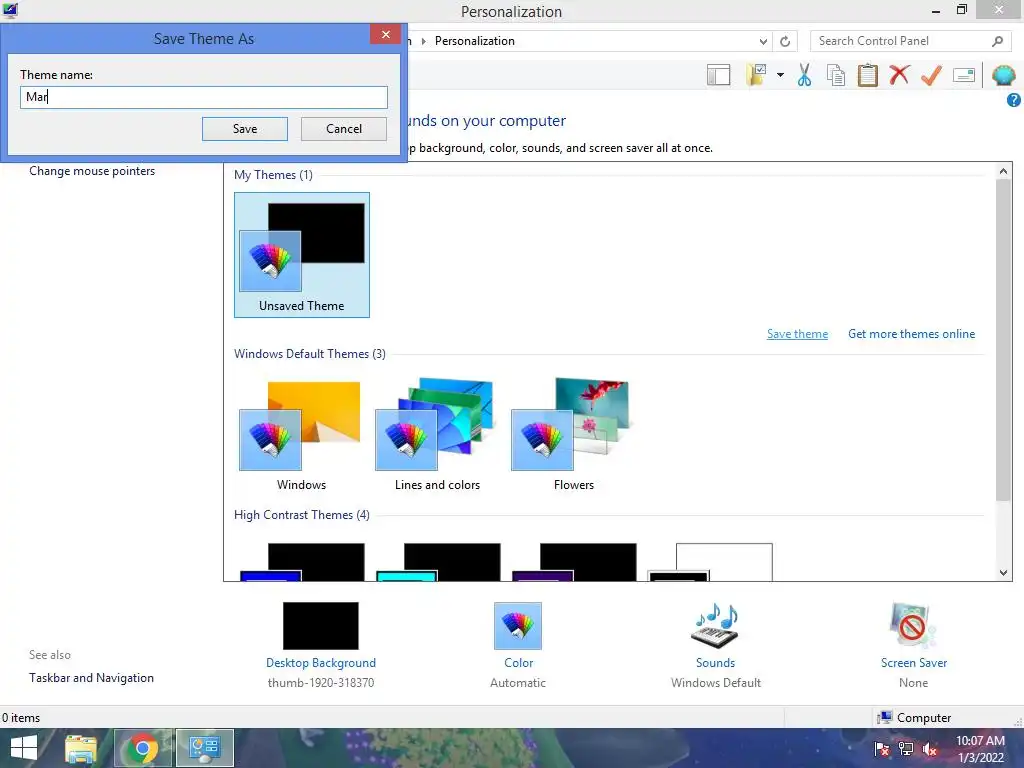Open File Explorer from taskbar
The image size is (1024, 768).
81,748
